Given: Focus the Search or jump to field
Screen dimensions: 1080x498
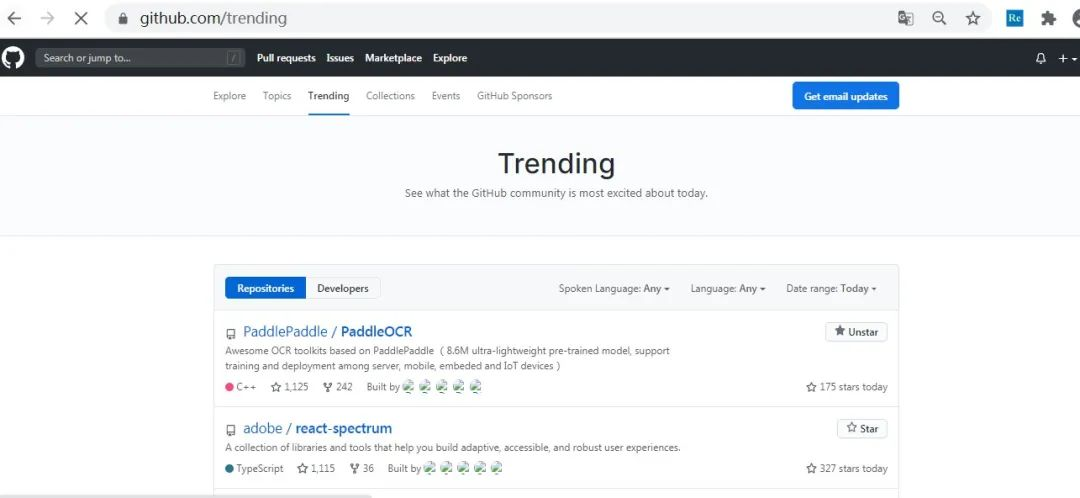Looking at the screenshot, I should coord(140,58).
